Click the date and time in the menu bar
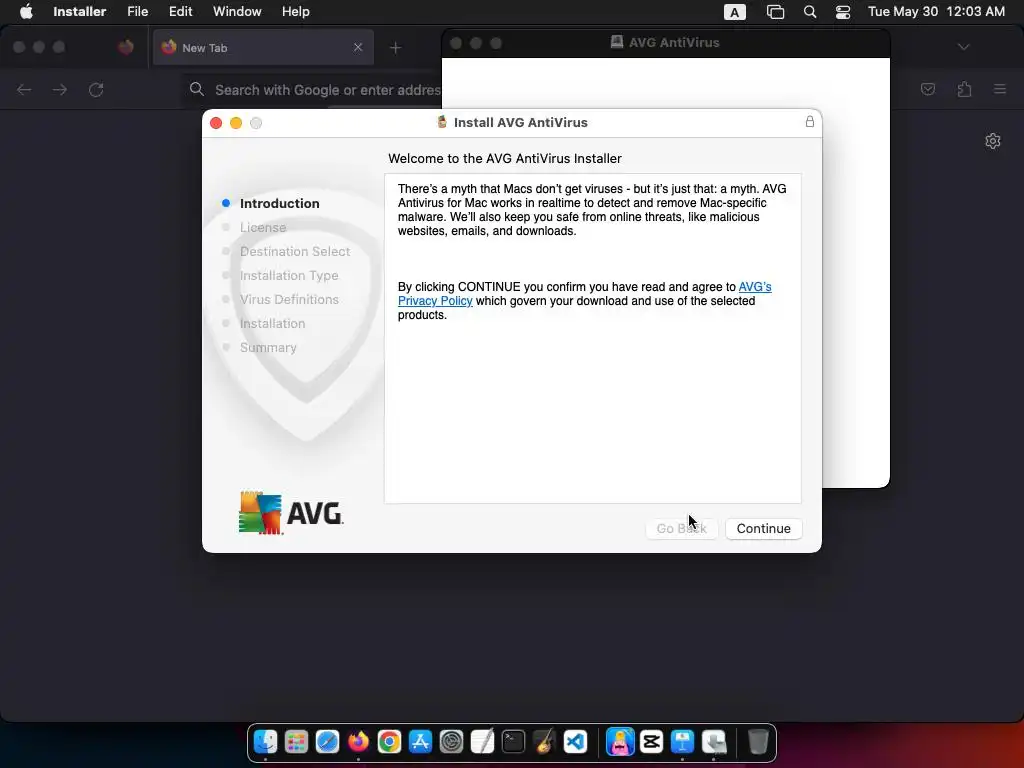1024x768 pixels. point(936,12)
